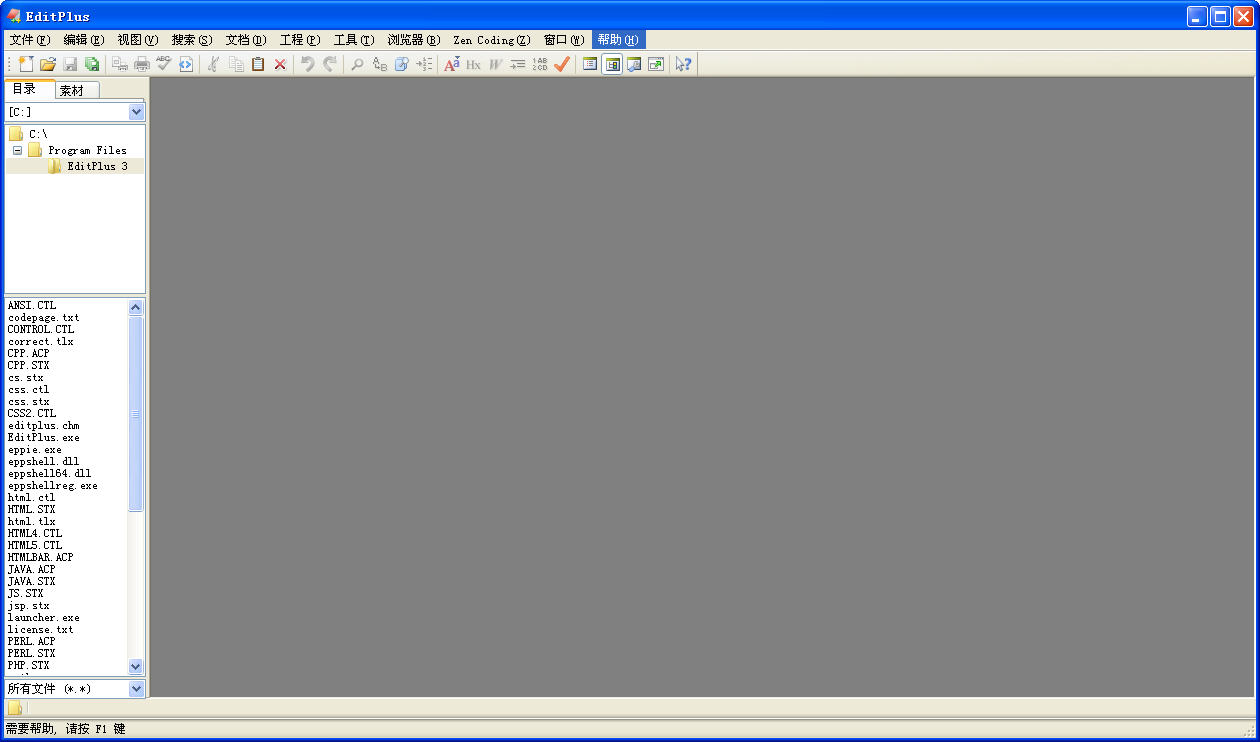This screenshot has width=1260, height=742.
Task: Select EditPlus.exe in the file list
Action: [44, 437]
